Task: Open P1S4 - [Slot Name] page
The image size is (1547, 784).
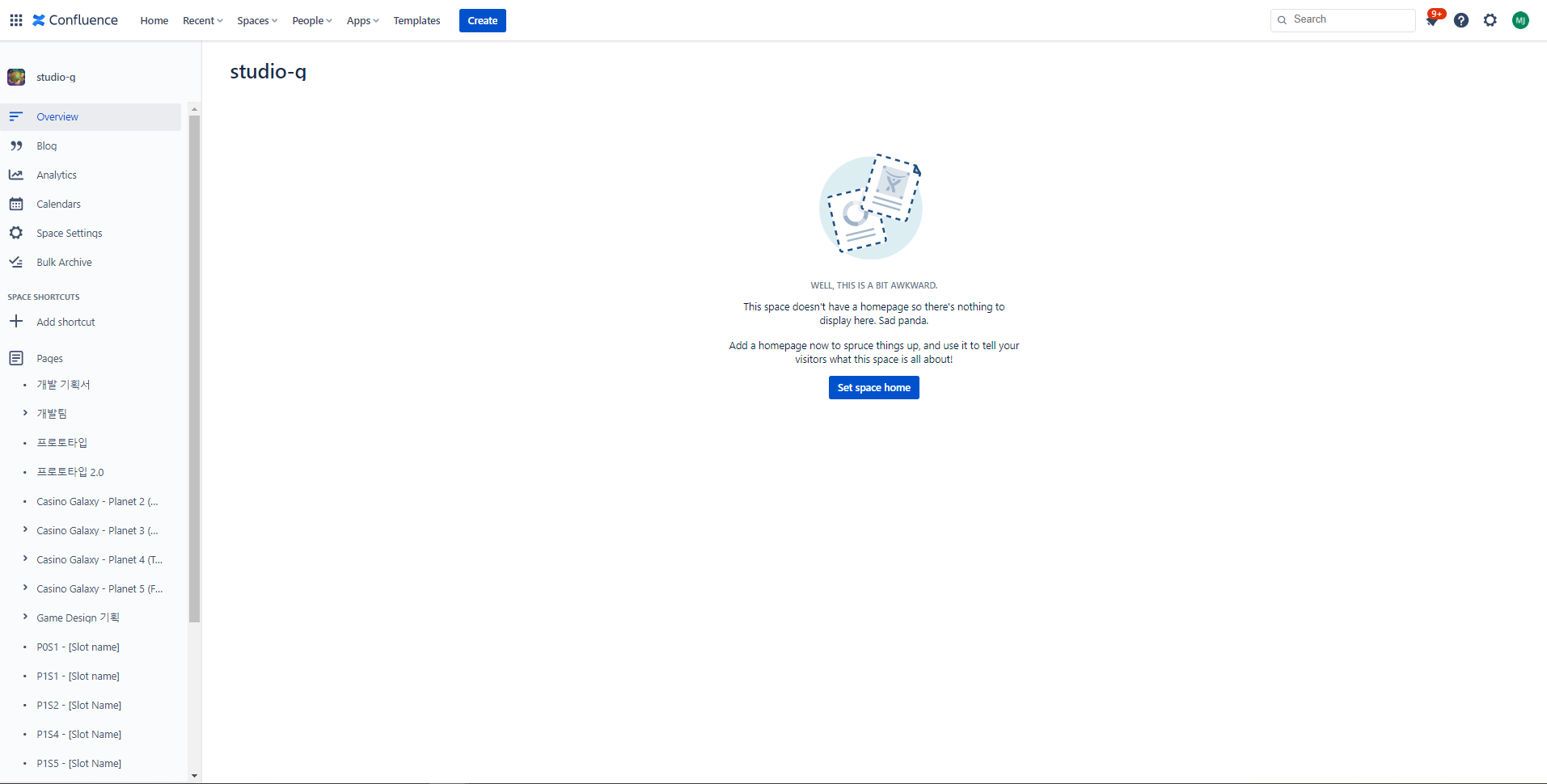Action: pyautogui.click(x=78, y=734)
